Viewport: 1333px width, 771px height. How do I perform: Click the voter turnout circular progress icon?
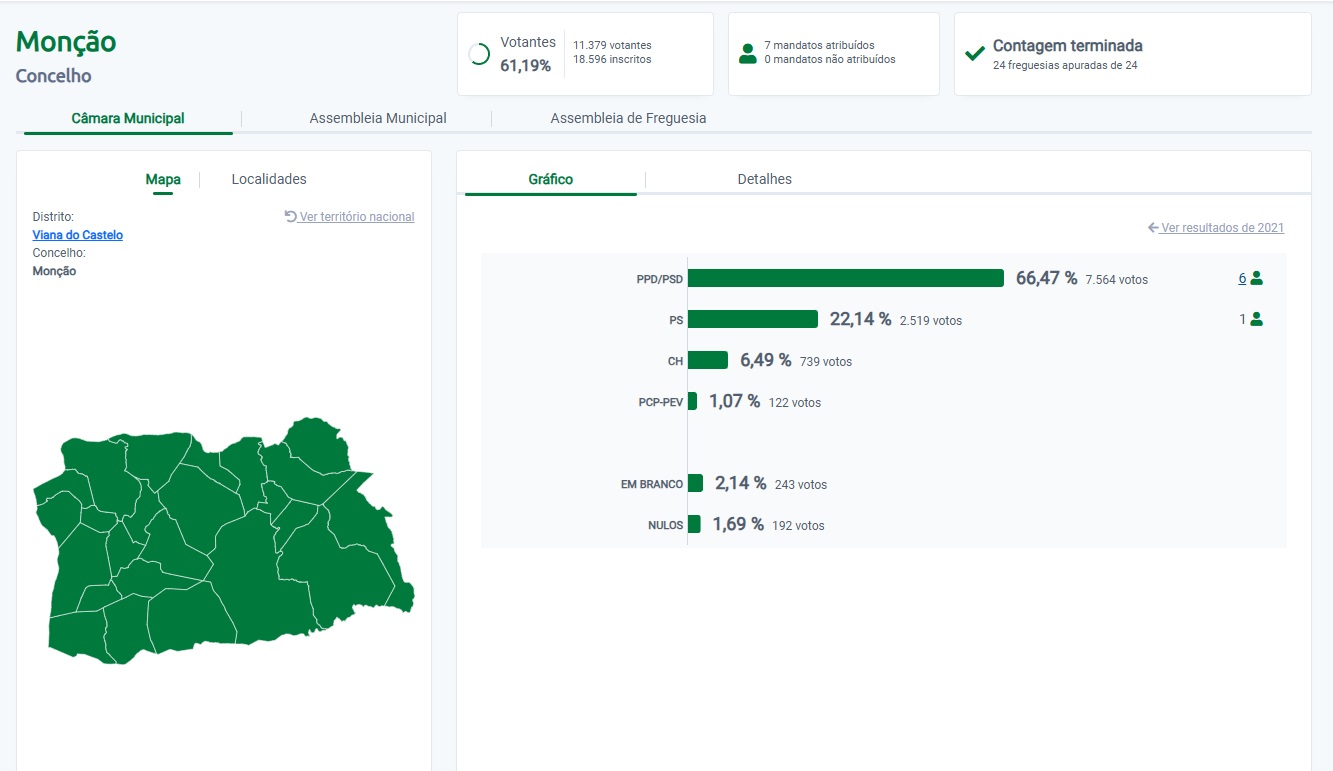point(479,54)
